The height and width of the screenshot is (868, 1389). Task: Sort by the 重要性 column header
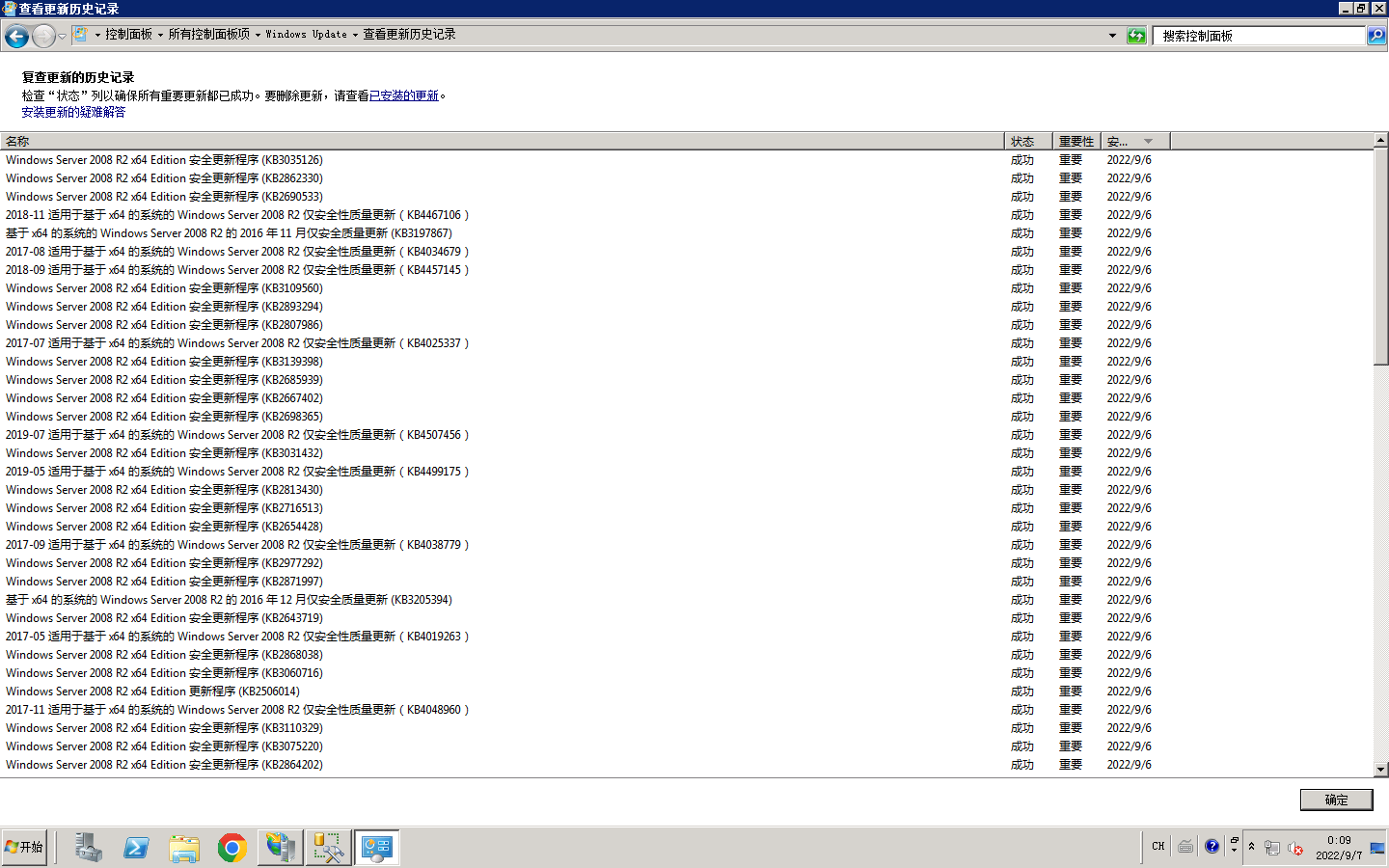tap(1076, 141)
